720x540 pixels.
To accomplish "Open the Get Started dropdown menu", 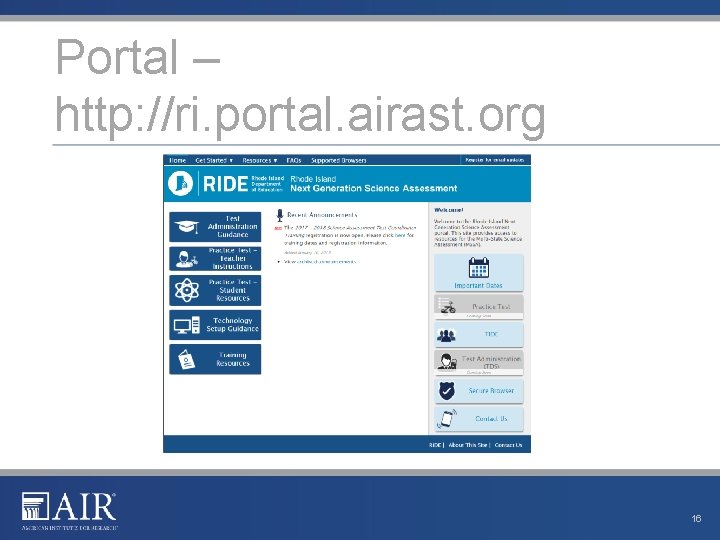I will point(214,160).
